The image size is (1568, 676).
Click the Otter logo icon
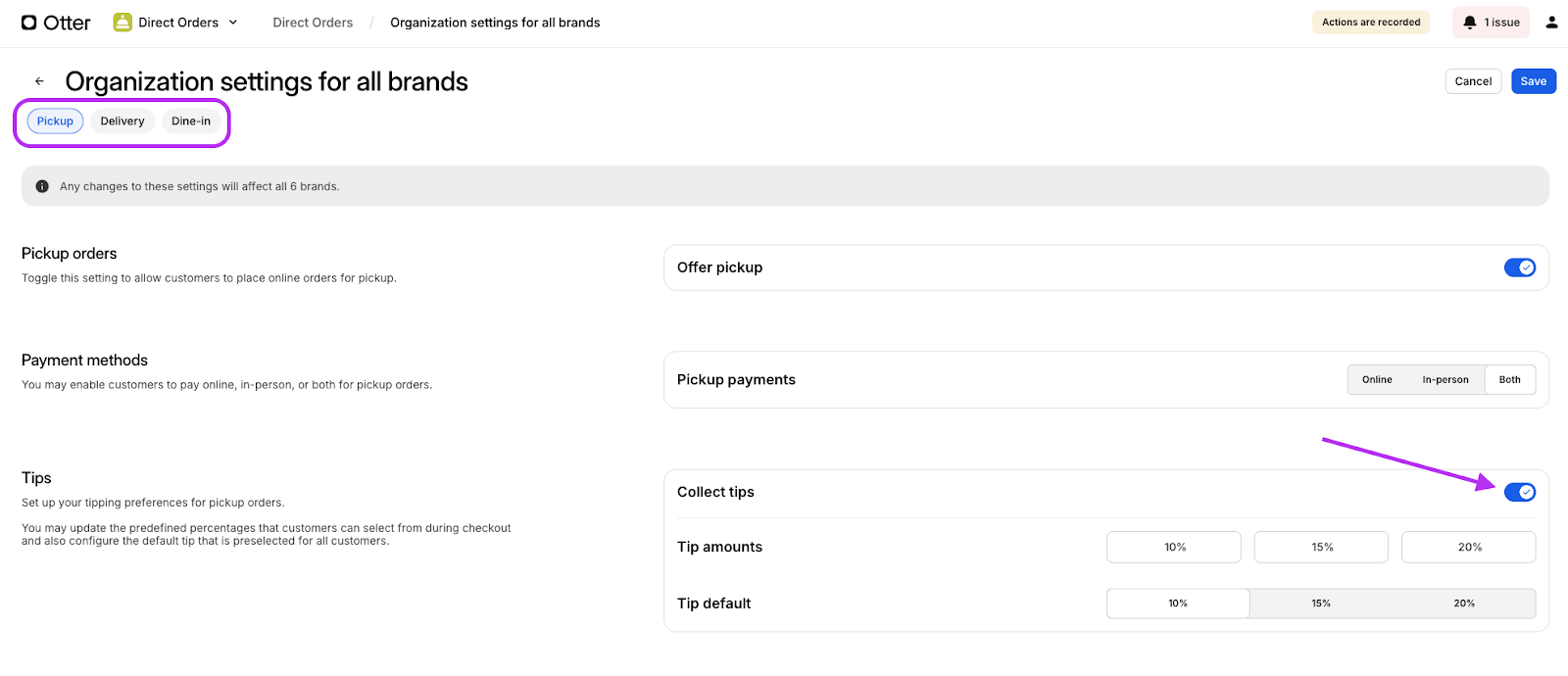[29, 23]
